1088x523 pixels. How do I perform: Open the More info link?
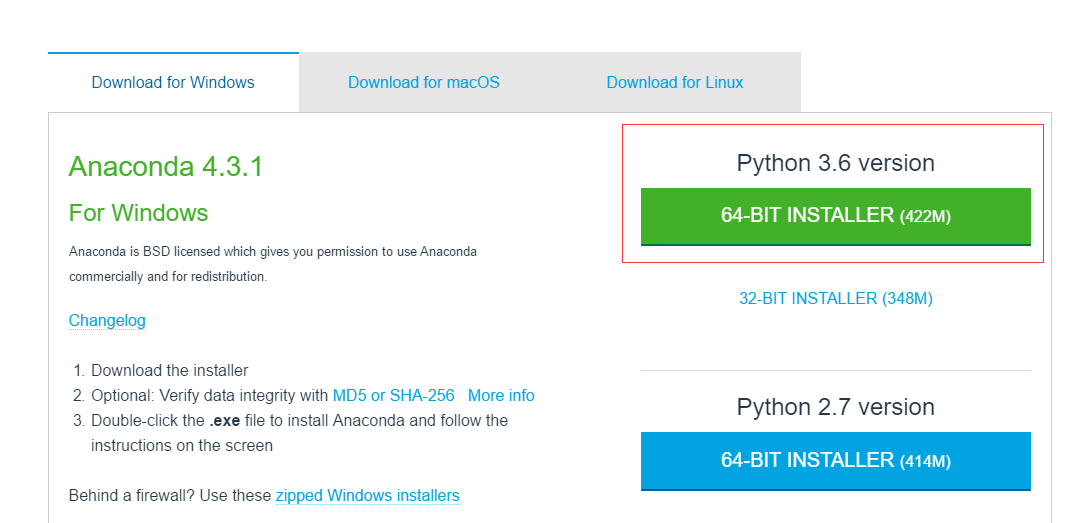click(x=501, y=395)
